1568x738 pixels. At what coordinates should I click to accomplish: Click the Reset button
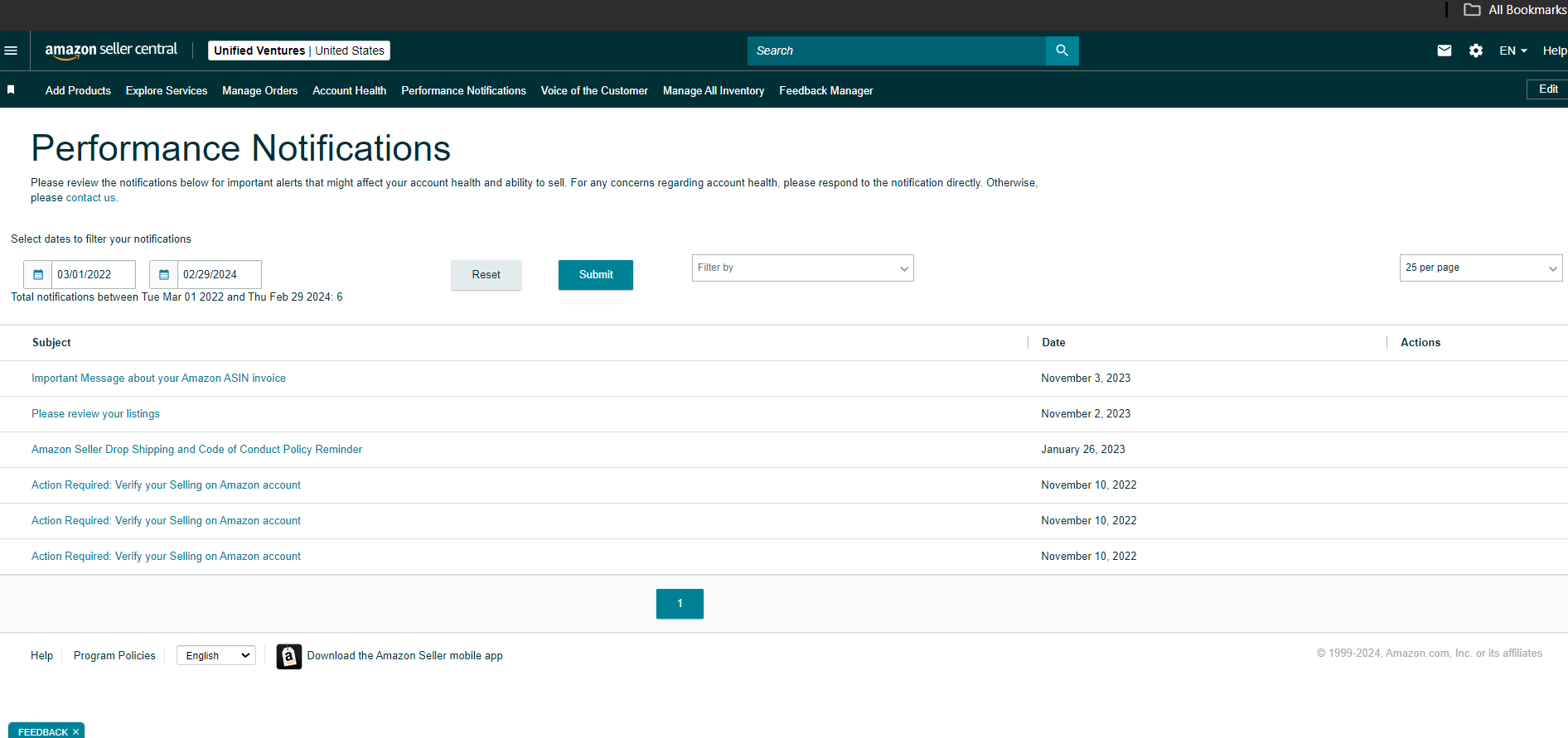pos(486,275)
